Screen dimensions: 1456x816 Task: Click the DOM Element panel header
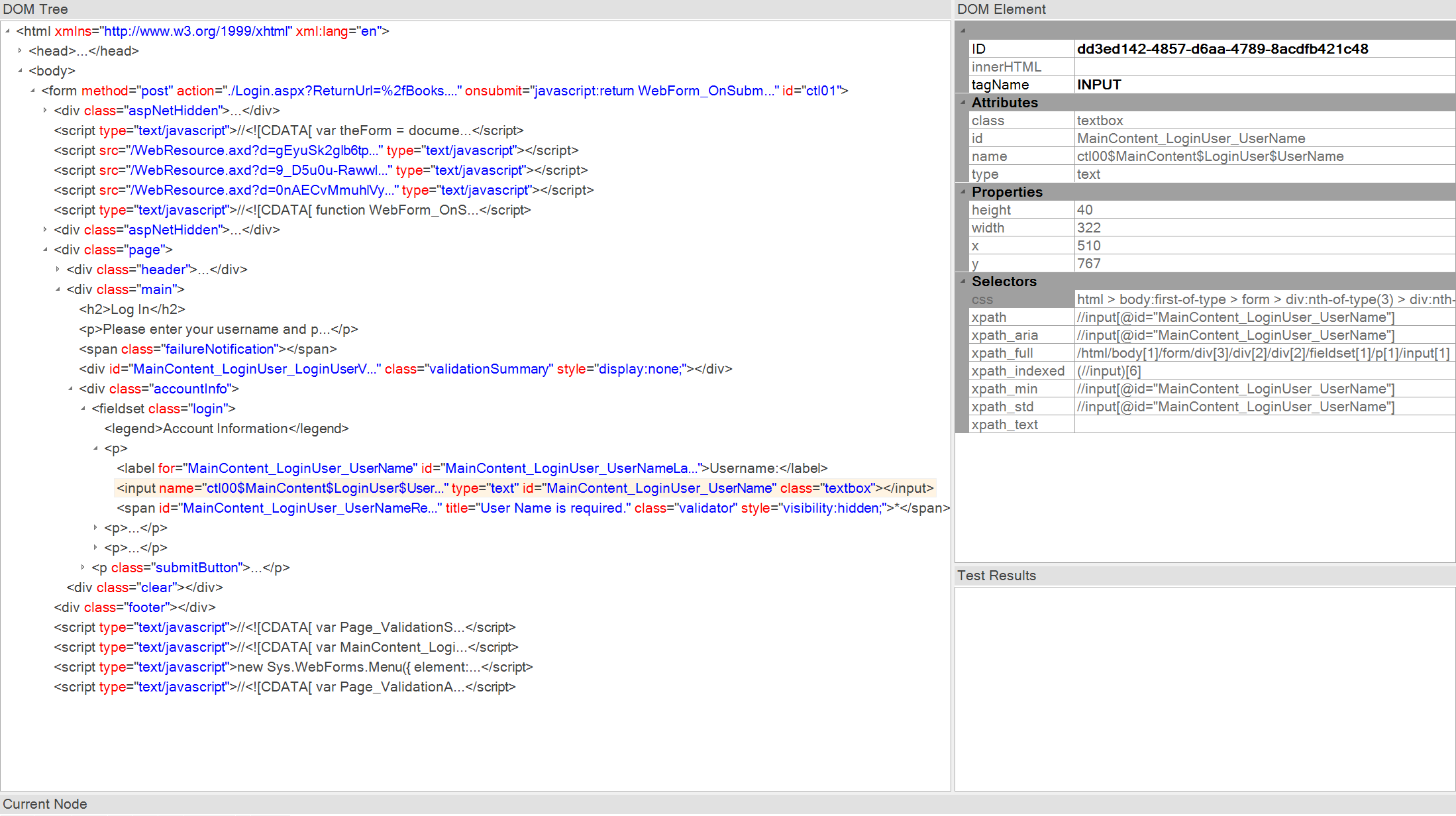click(x=1001, y=9)
